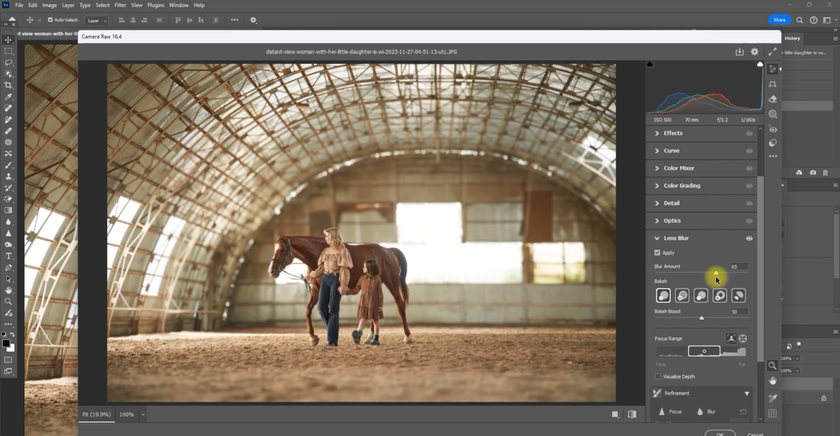Select the Edit sliders icon in Camera Raw
This screenshot has height=436, width=840.
pos(772,69)
